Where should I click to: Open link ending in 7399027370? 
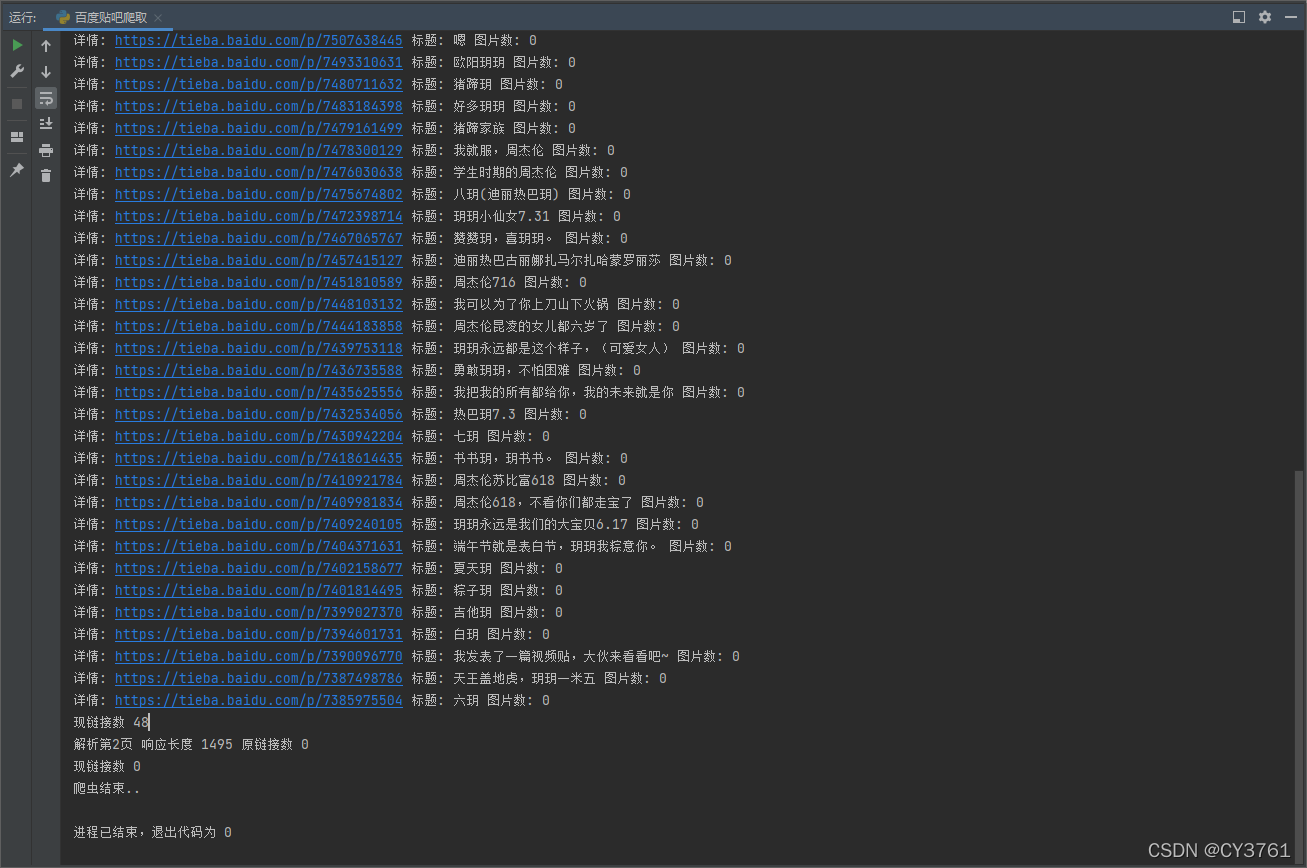pos(259,612)
